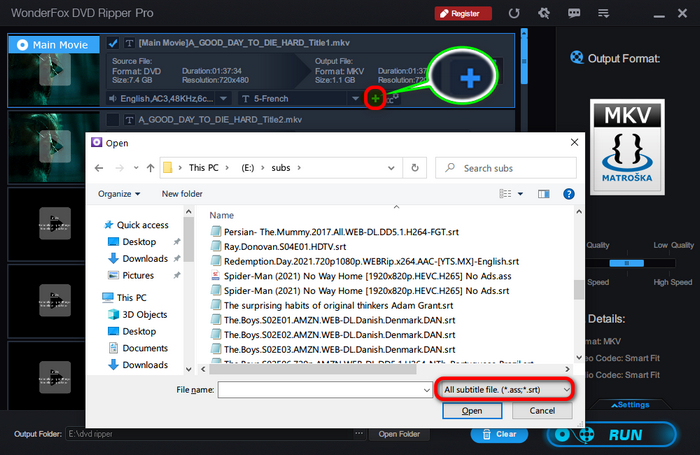The image size is (700, 455).
Task: Open the Settings tab in WonderFox
Action: click(x=630, y=405)
